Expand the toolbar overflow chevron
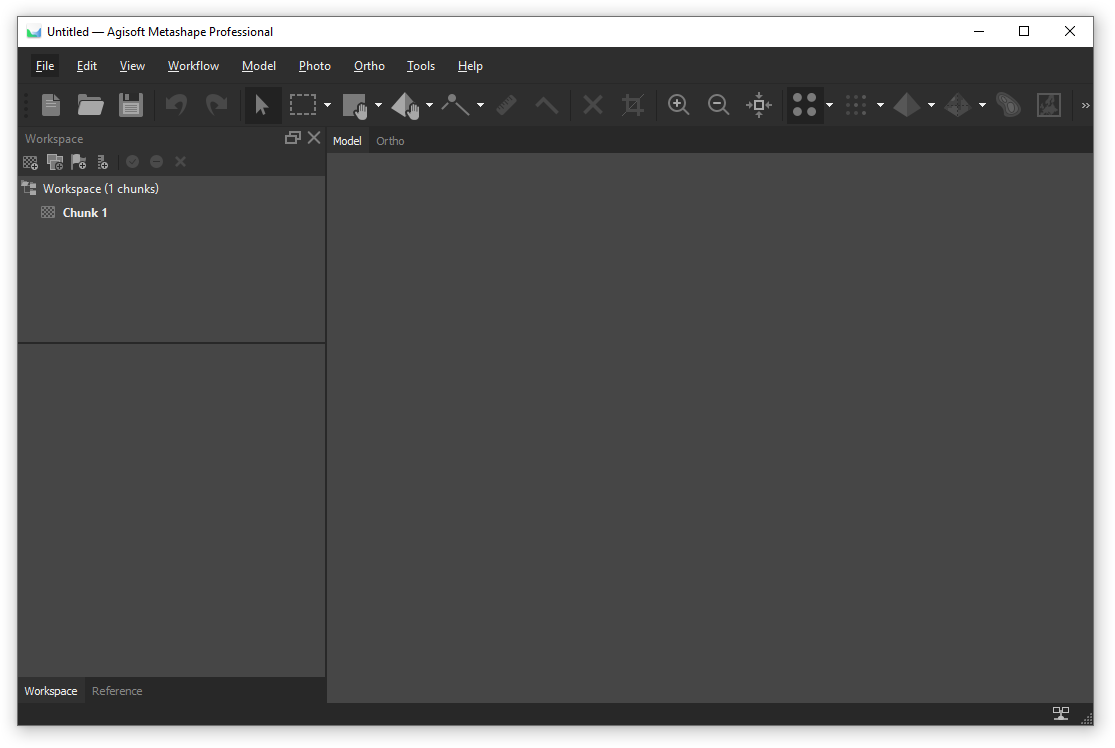This screenshot has height=748, width=1115. pos(1086,105)
